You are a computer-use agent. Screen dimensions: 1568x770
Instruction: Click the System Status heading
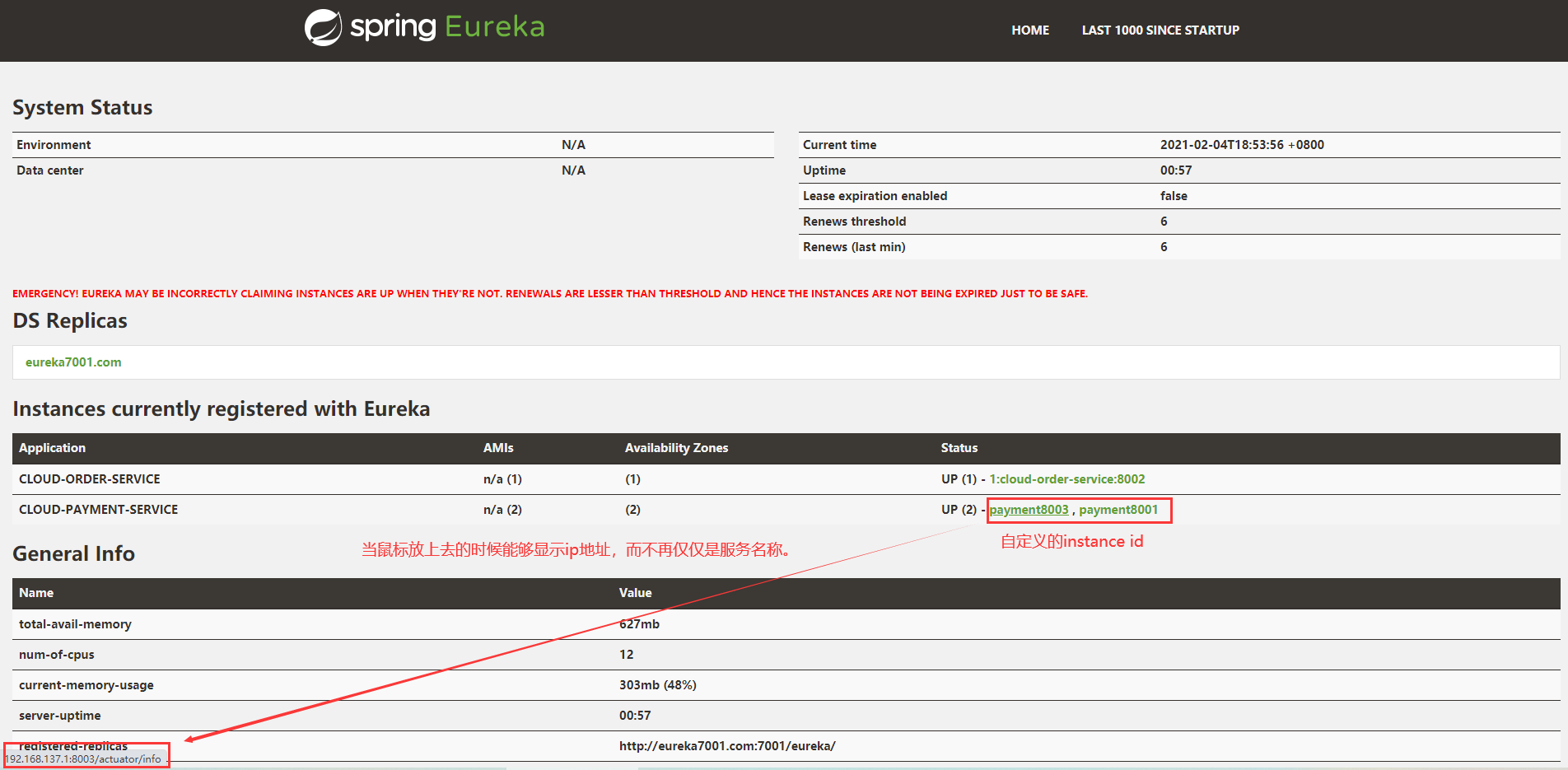(82, 108)
